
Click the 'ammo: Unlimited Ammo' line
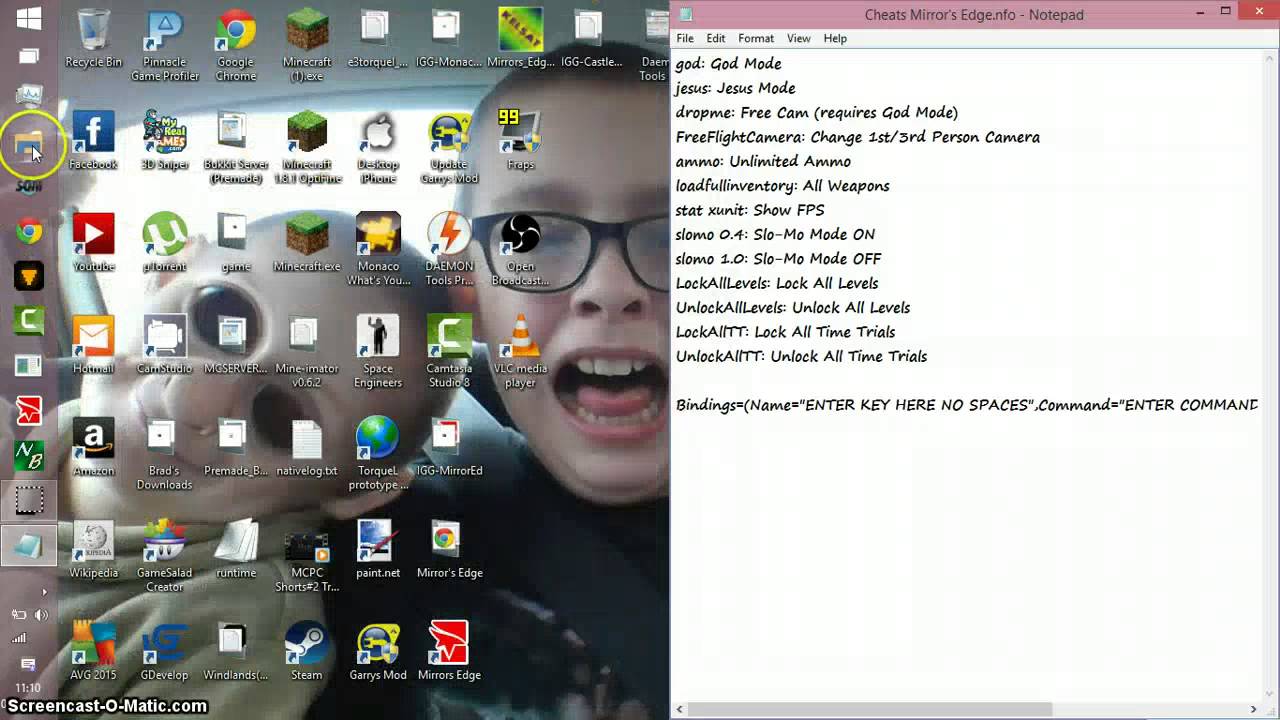(x=763, y=161)
